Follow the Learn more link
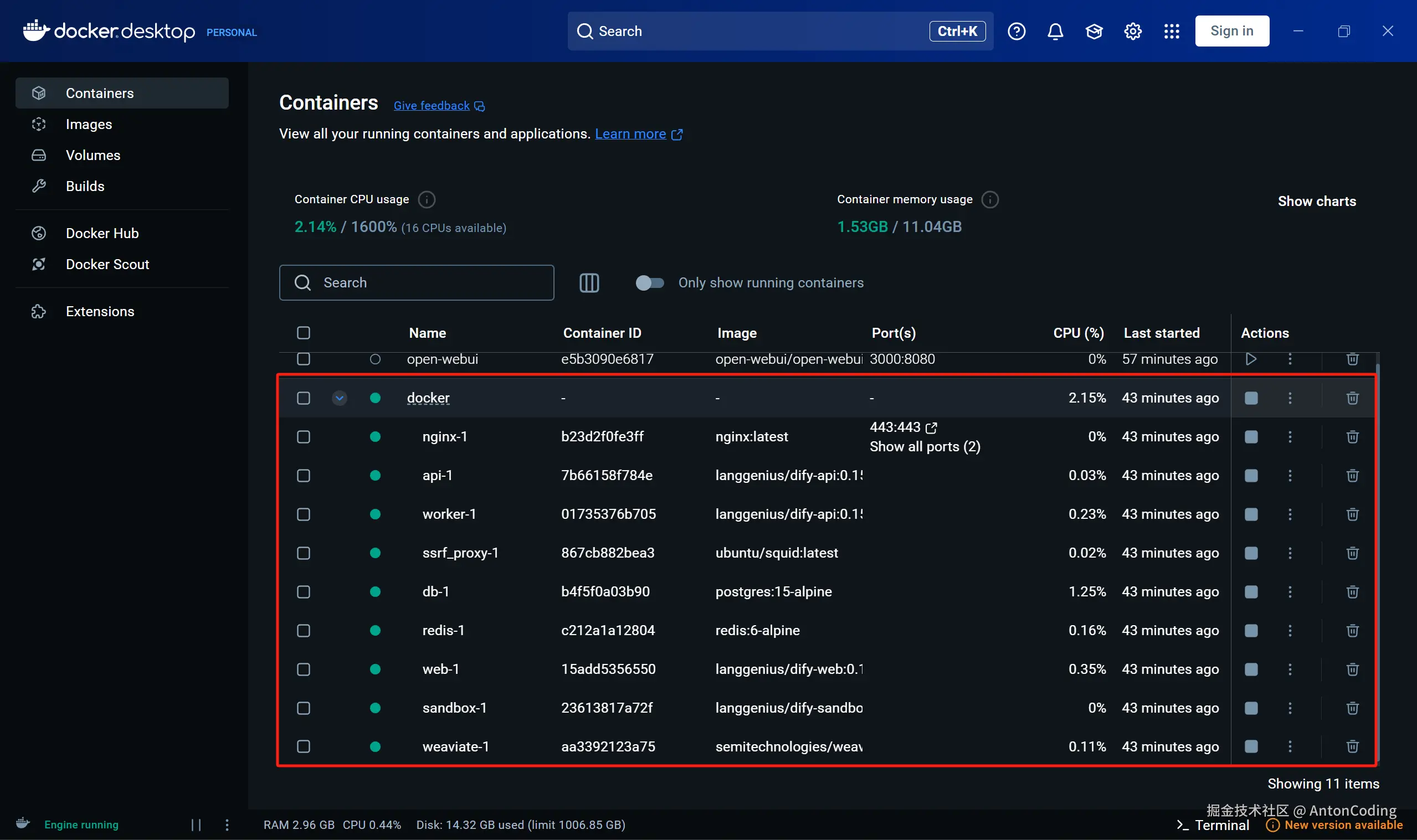The image size is (1417, 840). pyautogui.click(x=630, y=133)
